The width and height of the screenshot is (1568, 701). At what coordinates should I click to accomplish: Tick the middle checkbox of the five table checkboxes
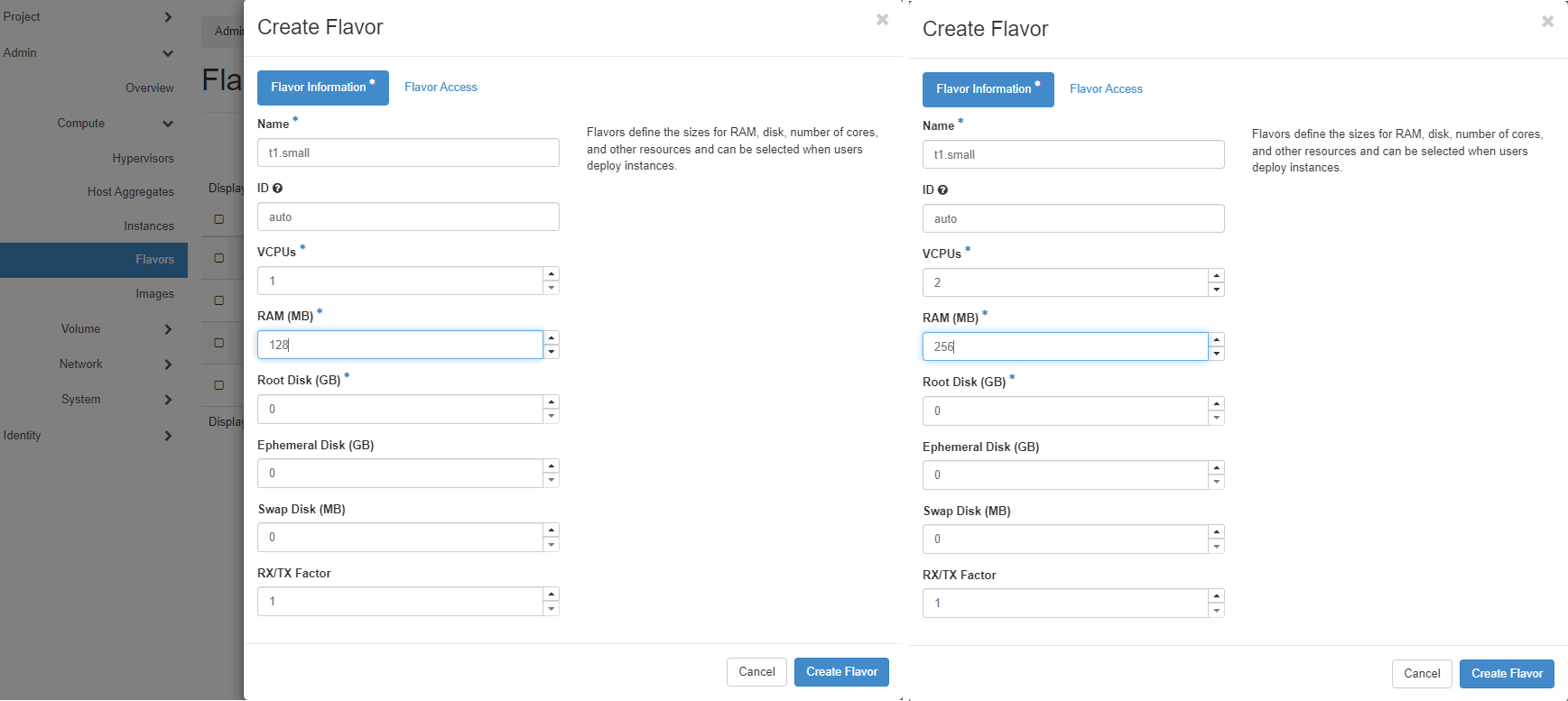click(x=218, y=300)
